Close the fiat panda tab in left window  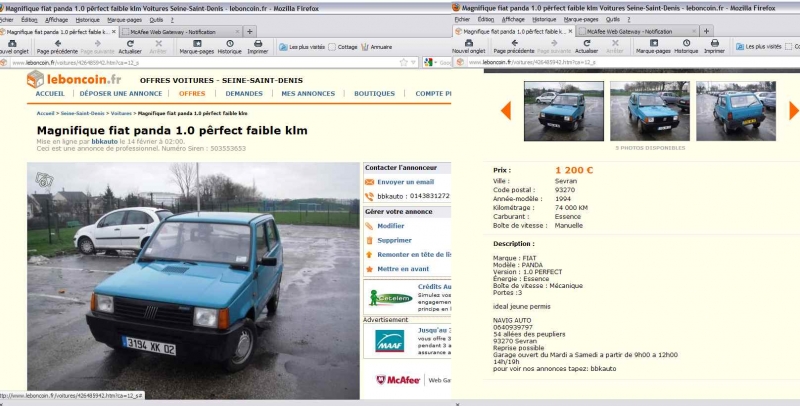(x=114, y=32)
